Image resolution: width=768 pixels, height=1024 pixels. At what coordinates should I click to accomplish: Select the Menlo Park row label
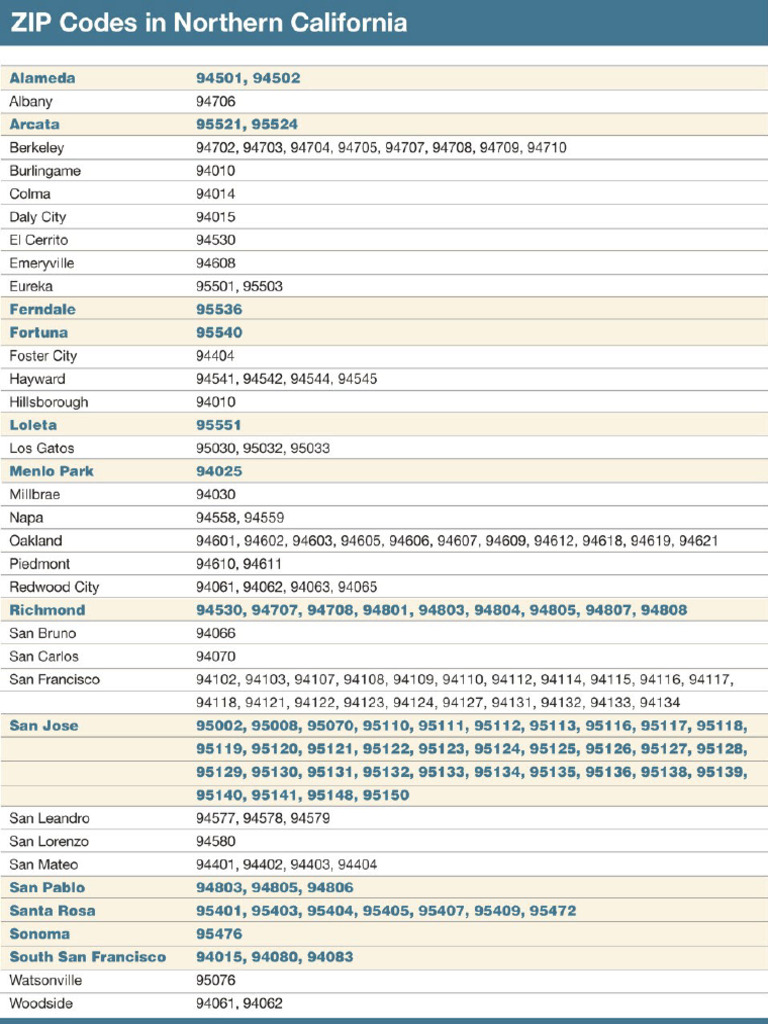pos(51,471)
